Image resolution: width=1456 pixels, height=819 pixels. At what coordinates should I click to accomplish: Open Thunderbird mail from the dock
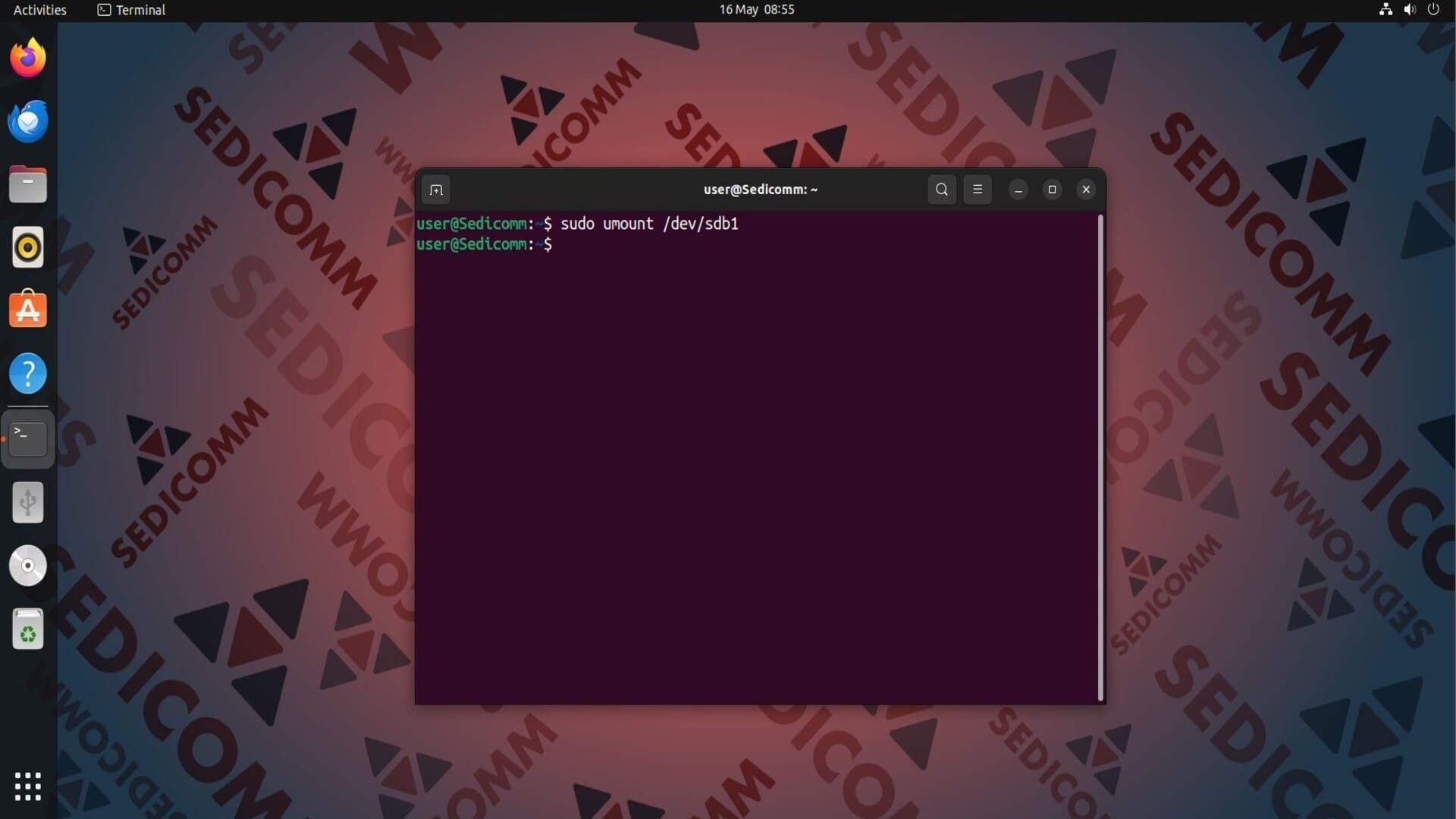point(28,121)
